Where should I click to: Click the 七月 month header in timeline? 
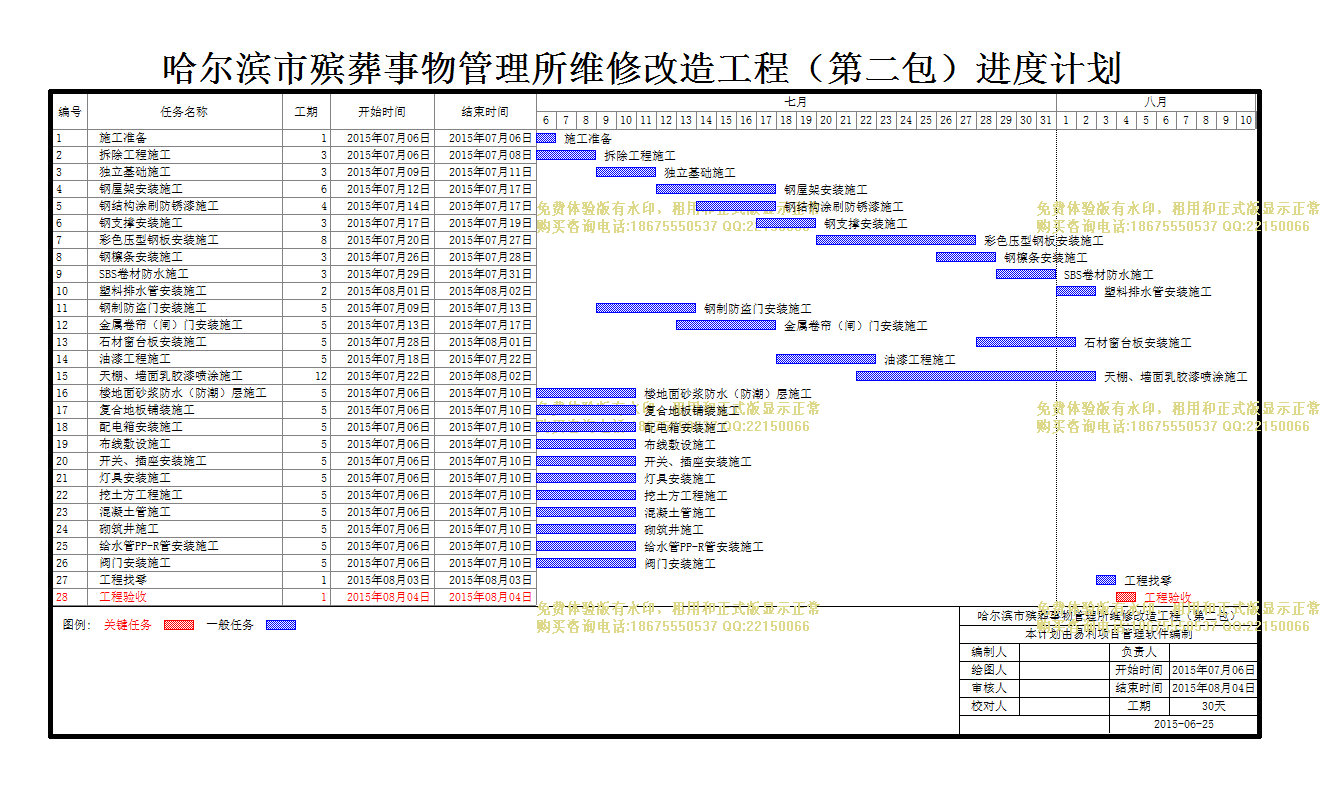[x=796, y=102]
